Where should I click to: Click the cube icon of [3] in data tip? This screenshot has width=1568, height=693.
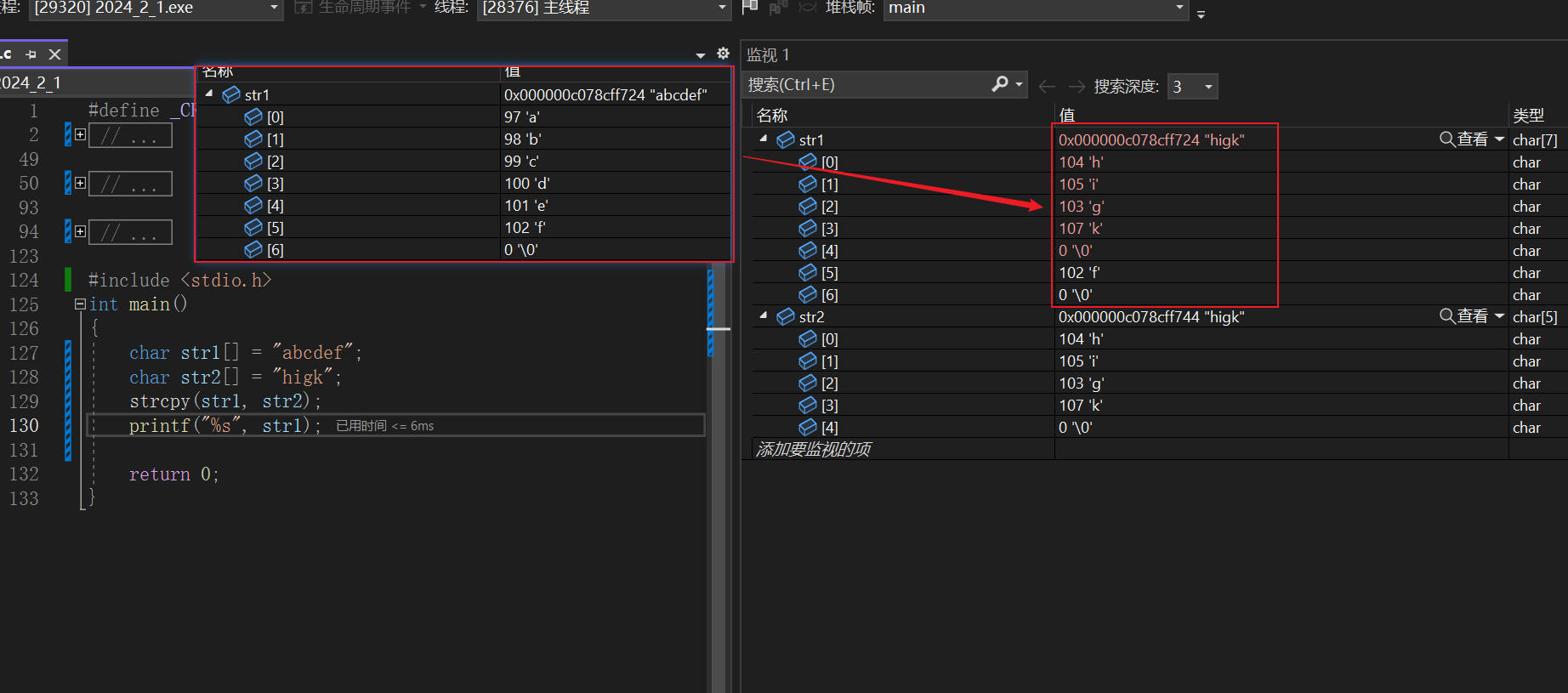253,183
